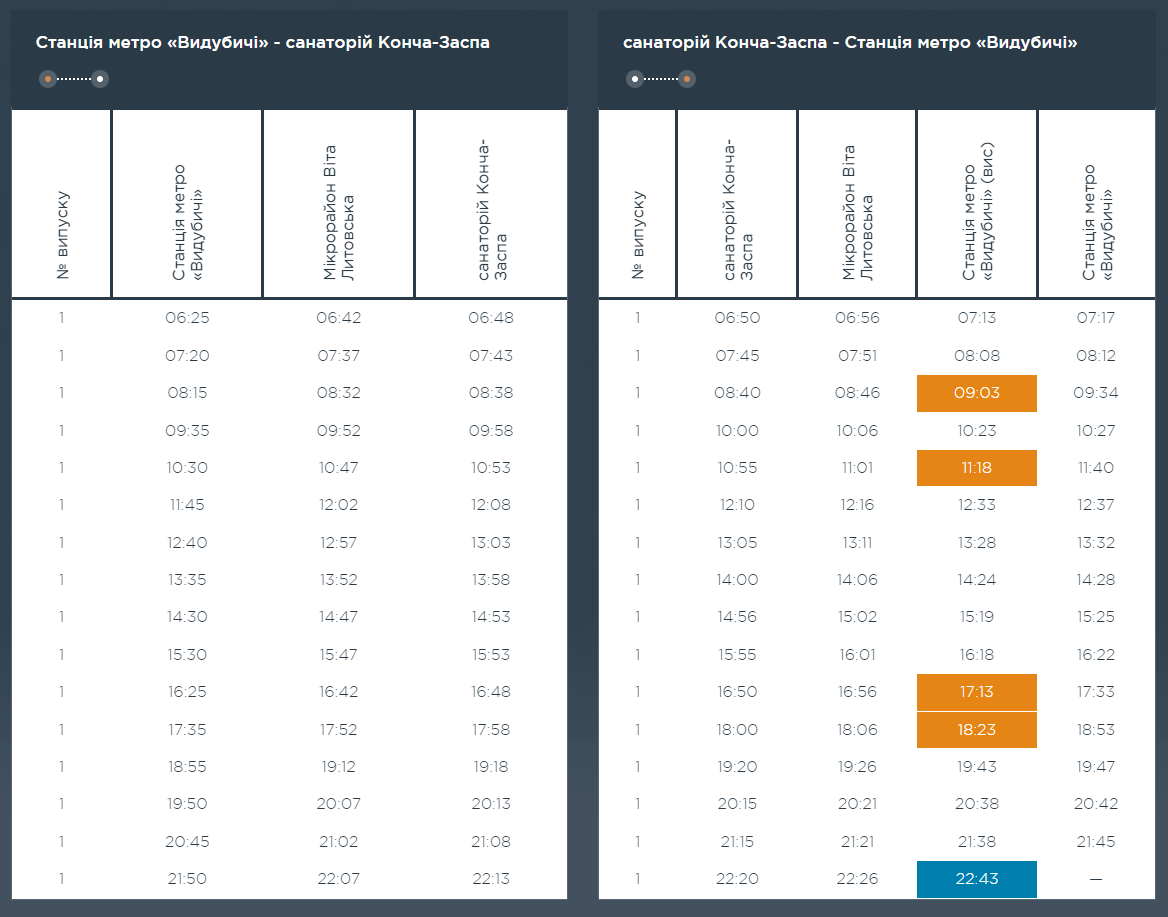Select the orange highlighted 11:18 time cell
1168x917 pixels.
[976, 468]
